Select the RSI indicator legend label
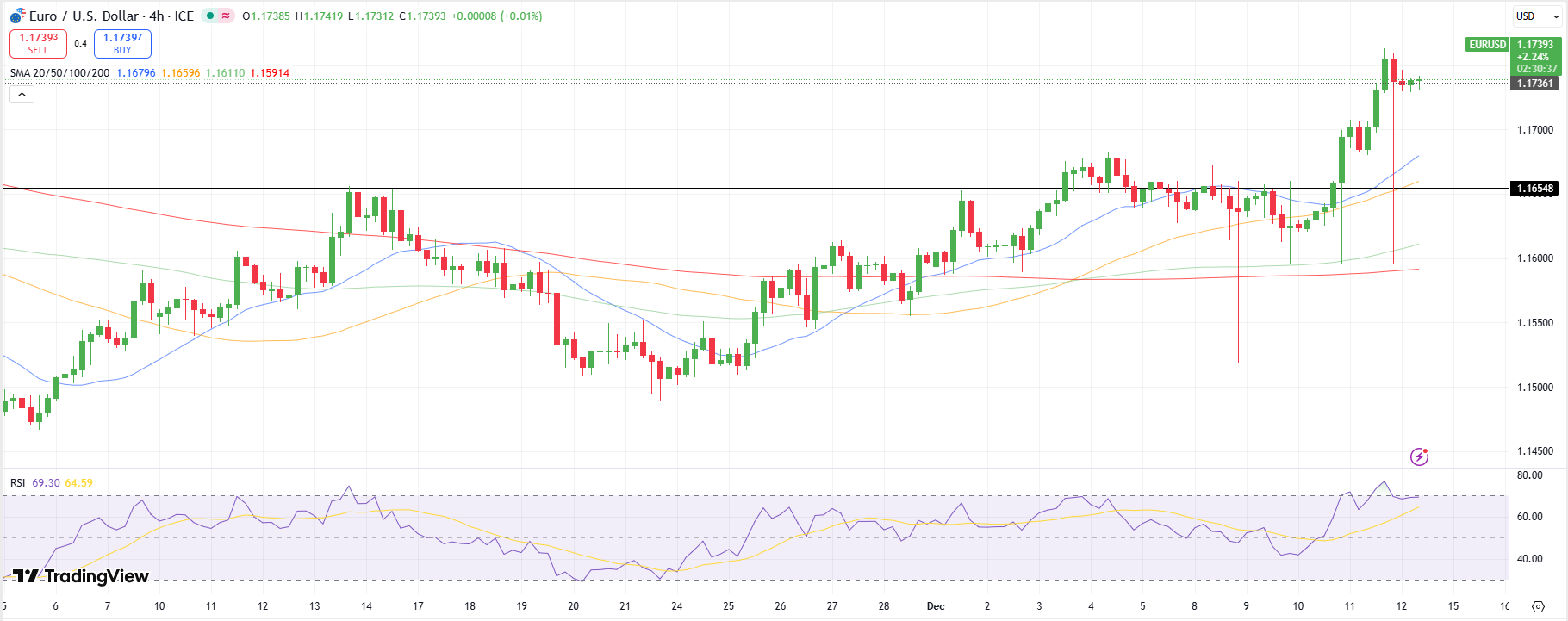The image size is (1568, 621). [x=18, y=483]
